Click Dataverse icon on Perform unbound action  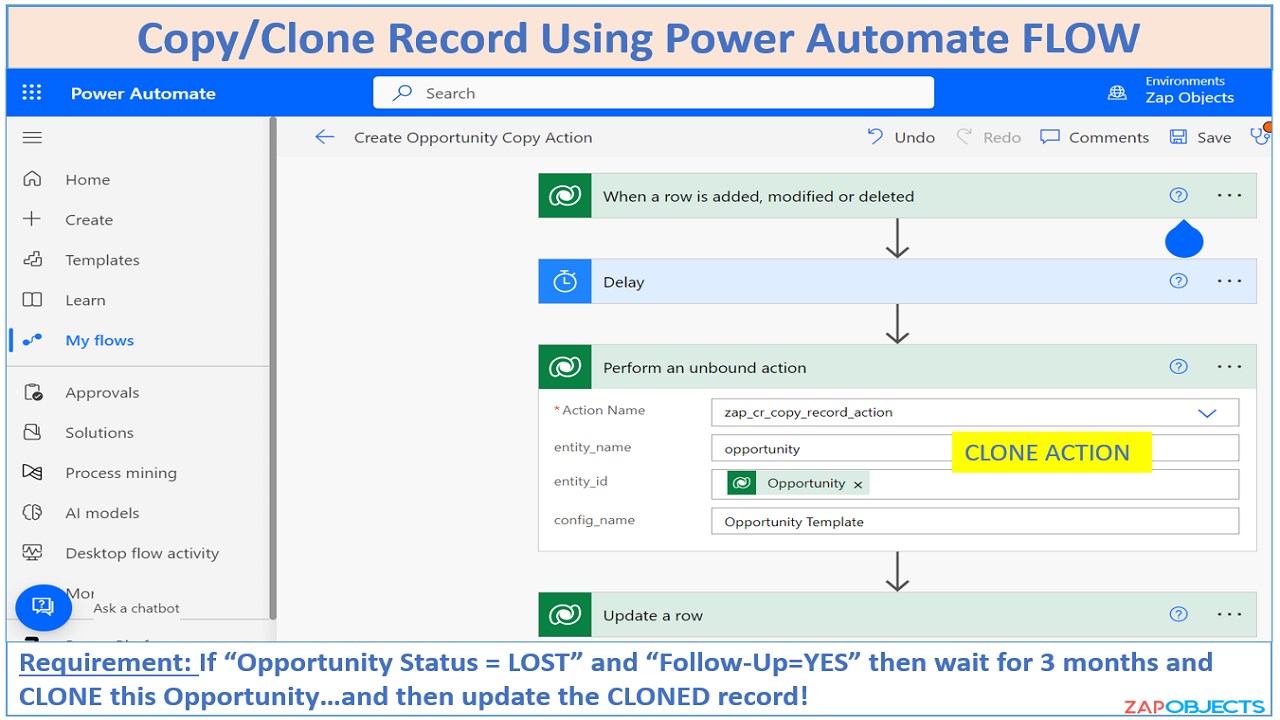565,367
